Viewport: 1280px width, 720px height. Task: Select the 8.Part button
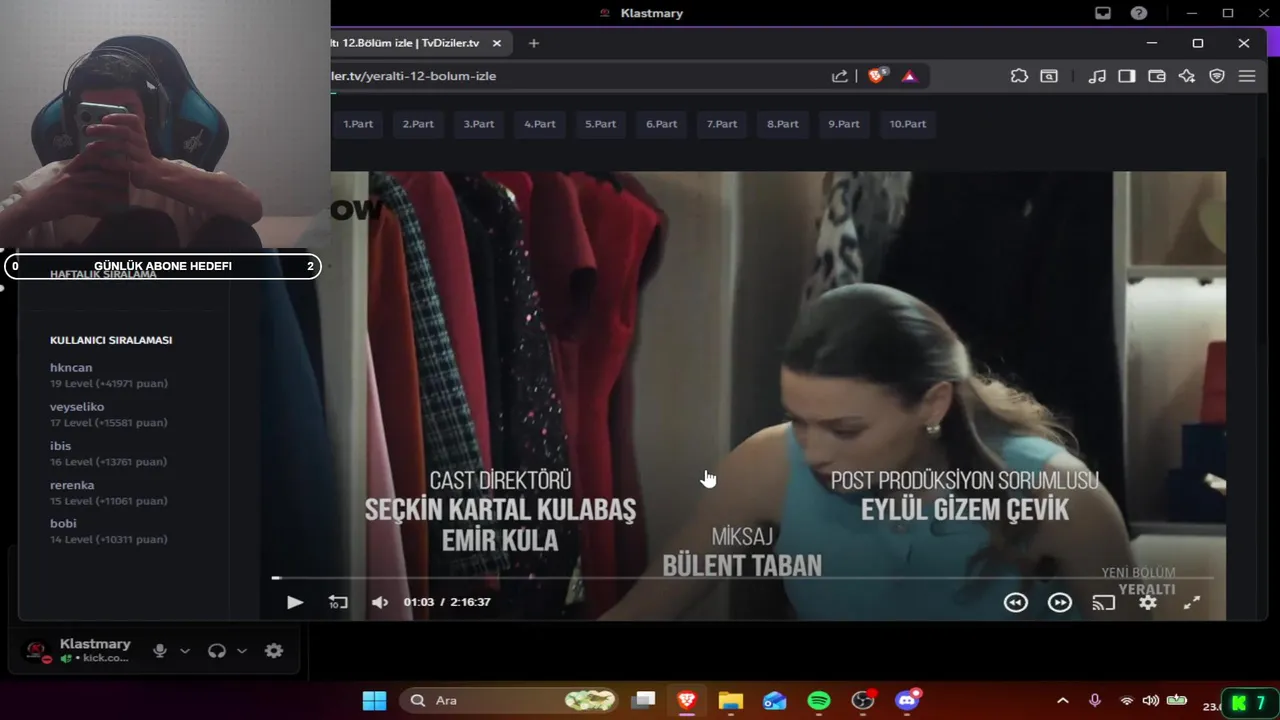click(x=783, y=124)
